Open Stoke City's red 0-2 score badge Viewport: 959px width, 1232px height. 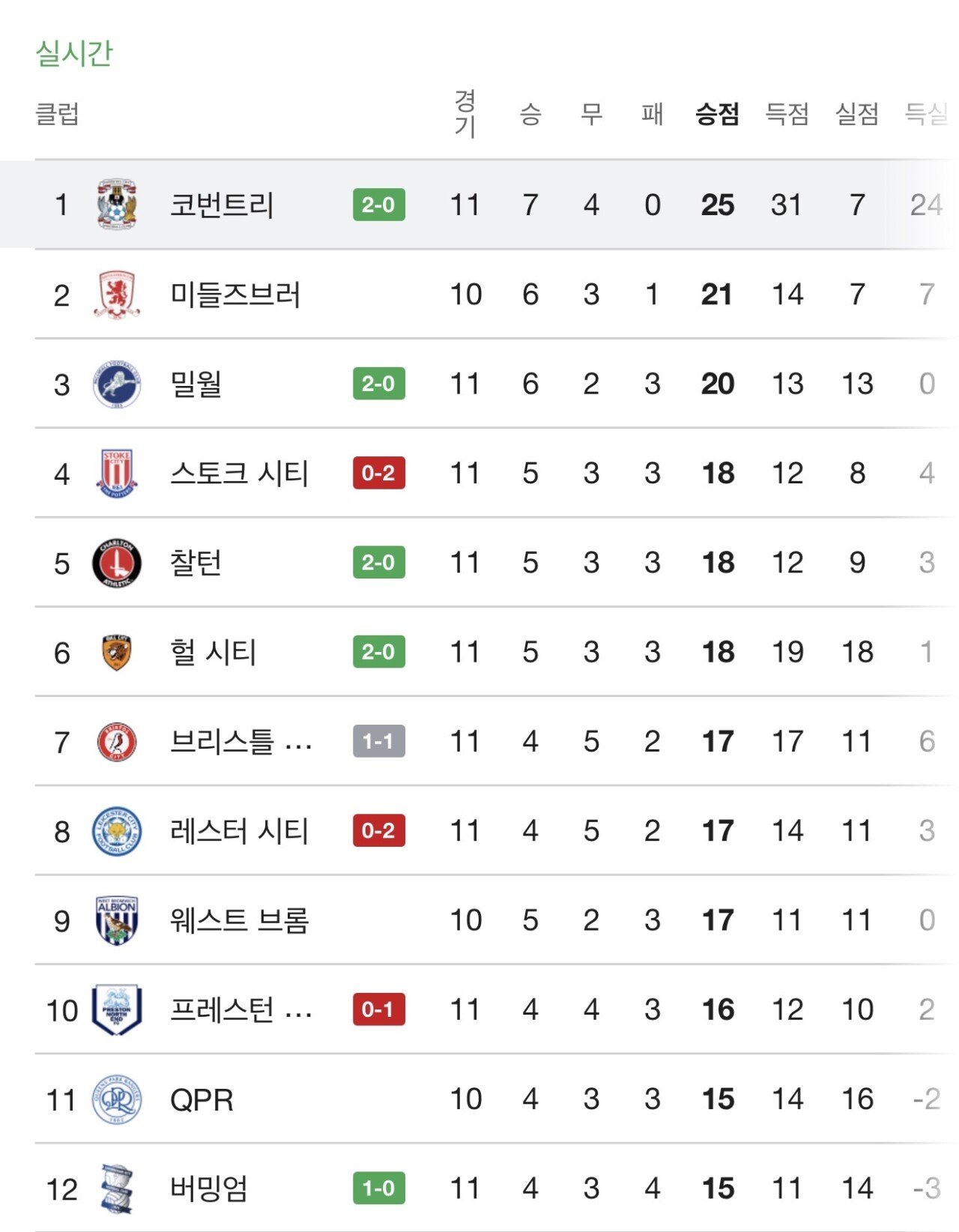click(x=378, y=473)
